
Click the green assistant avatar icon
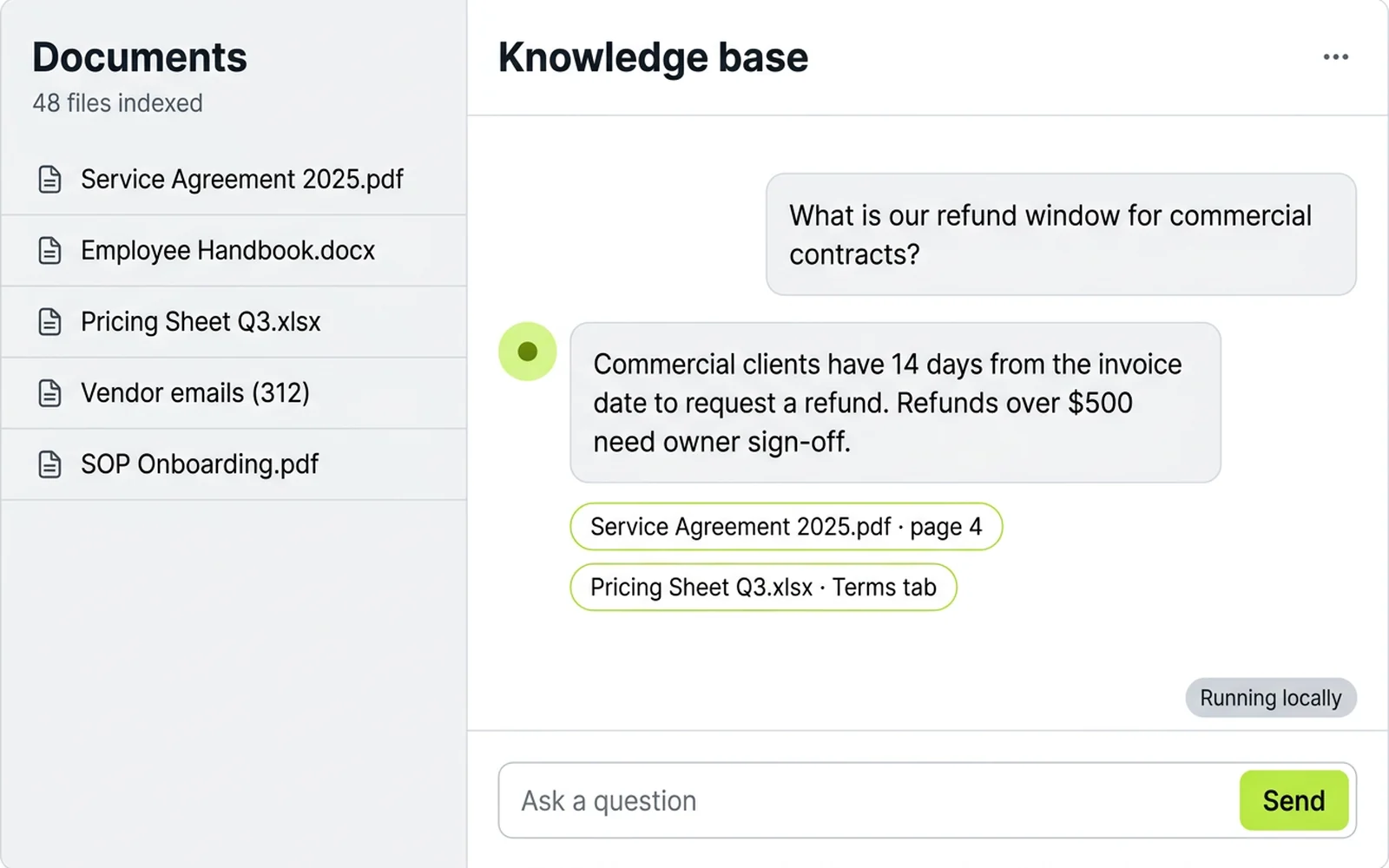pyautogui.click(x=527, y=352)
